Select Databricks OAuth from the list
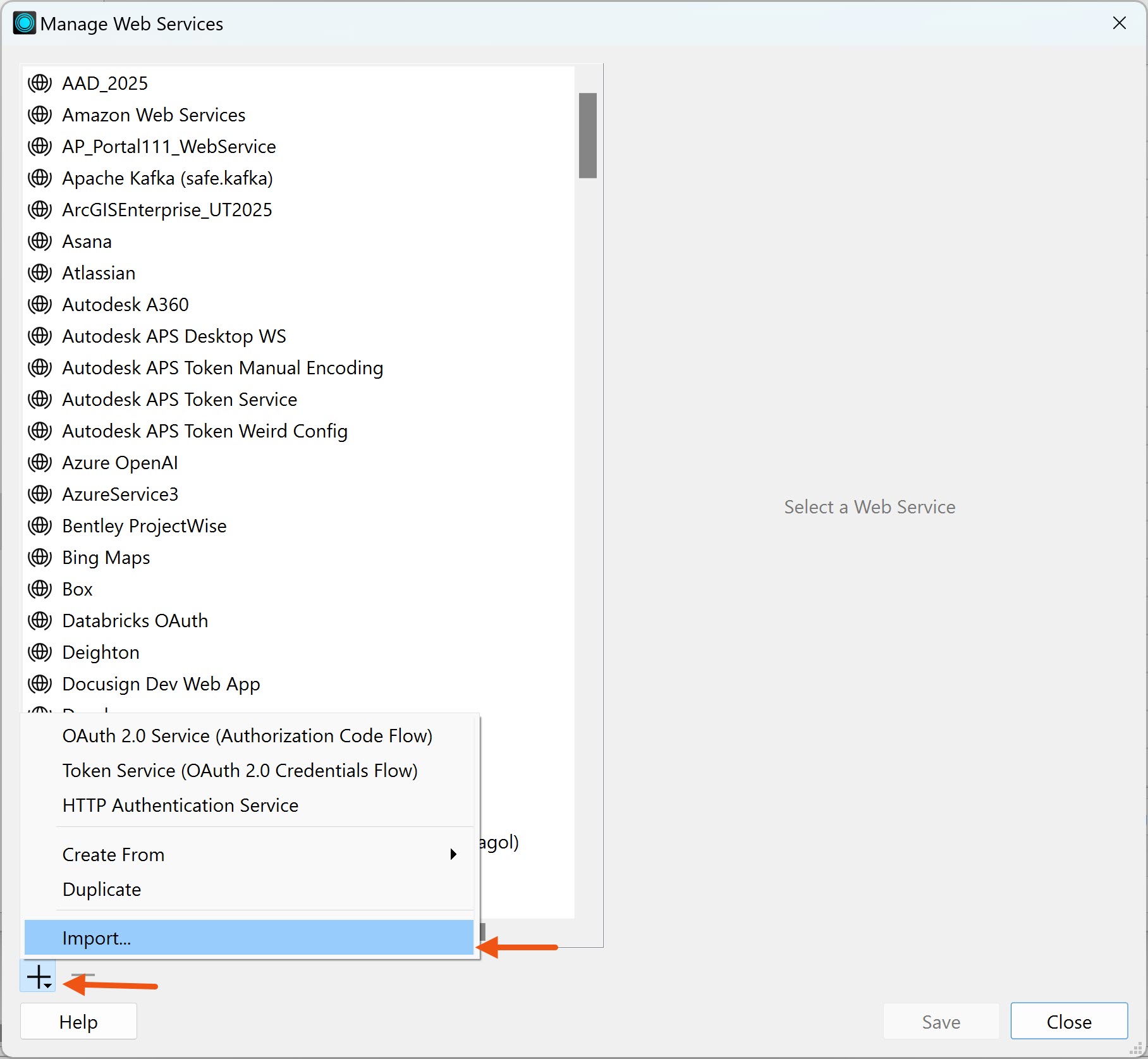The image size is (1148, 1059). click(135, 620)
